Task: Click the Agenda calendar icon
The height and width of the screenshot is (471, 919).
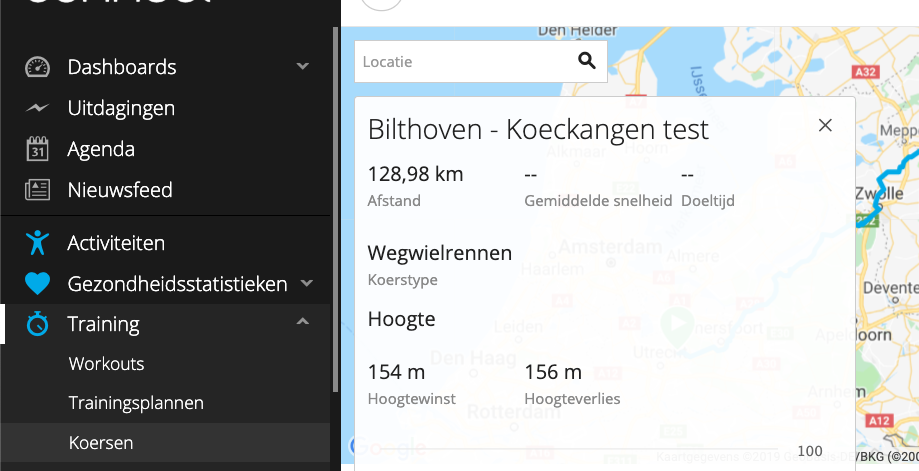Action: tap(37, 149)
